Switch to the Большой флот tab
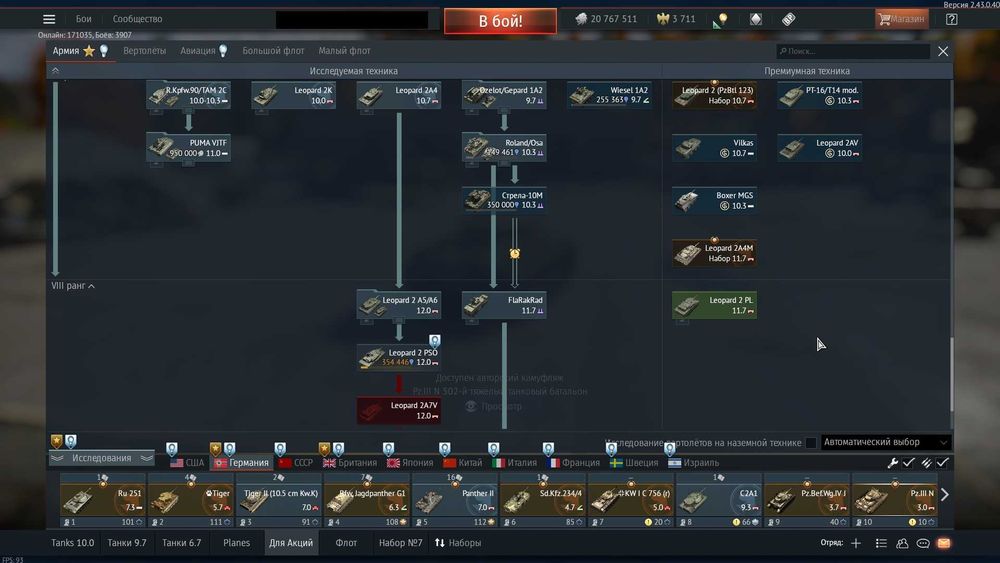1000x563 pixels. pyautogui.click(x=273, y=51)
